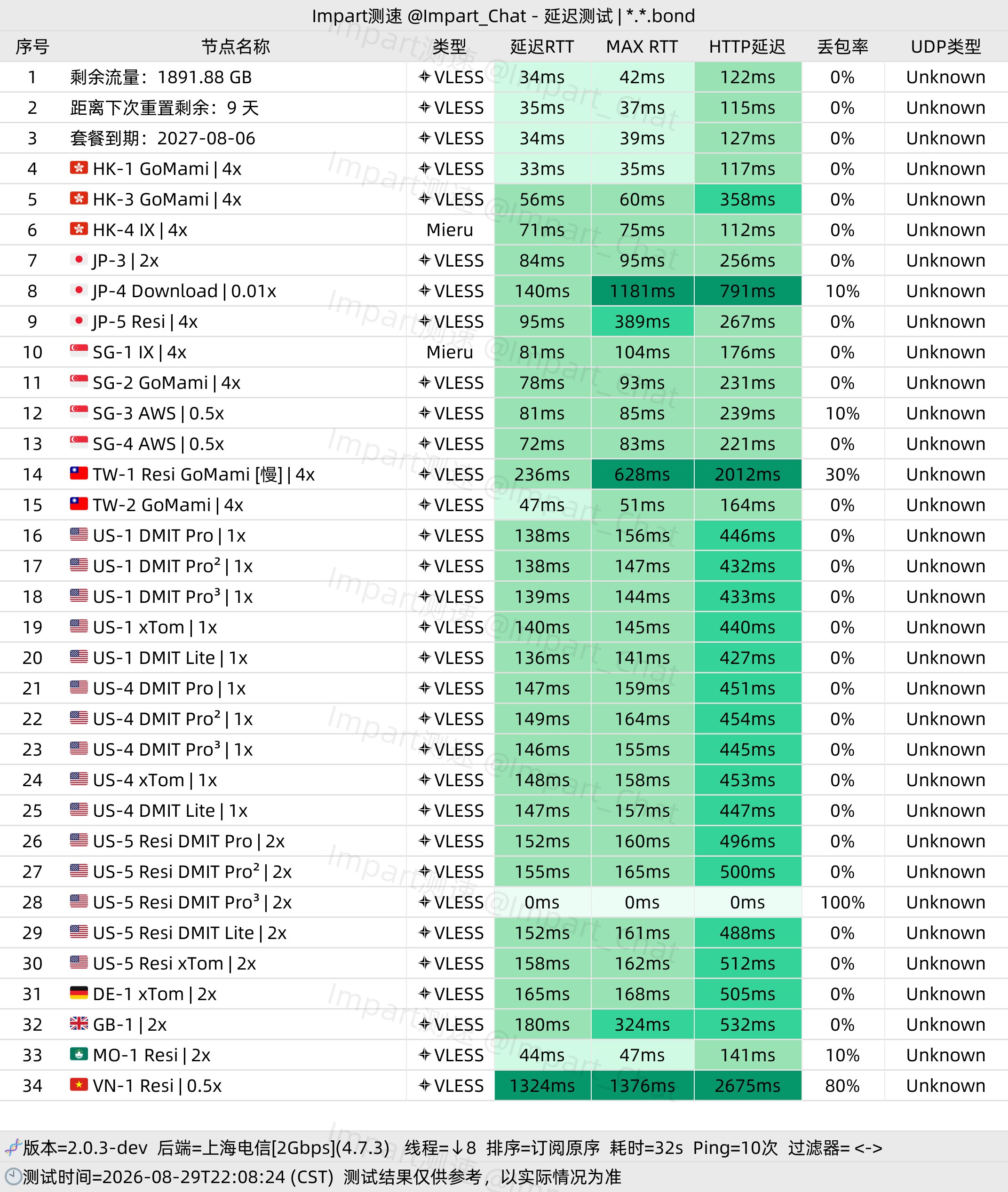Image resolution: width=1008 pixels, height=1192 pixels.
Task: Select the 2012ms HTTP delay cell
Action: point(747,474)
